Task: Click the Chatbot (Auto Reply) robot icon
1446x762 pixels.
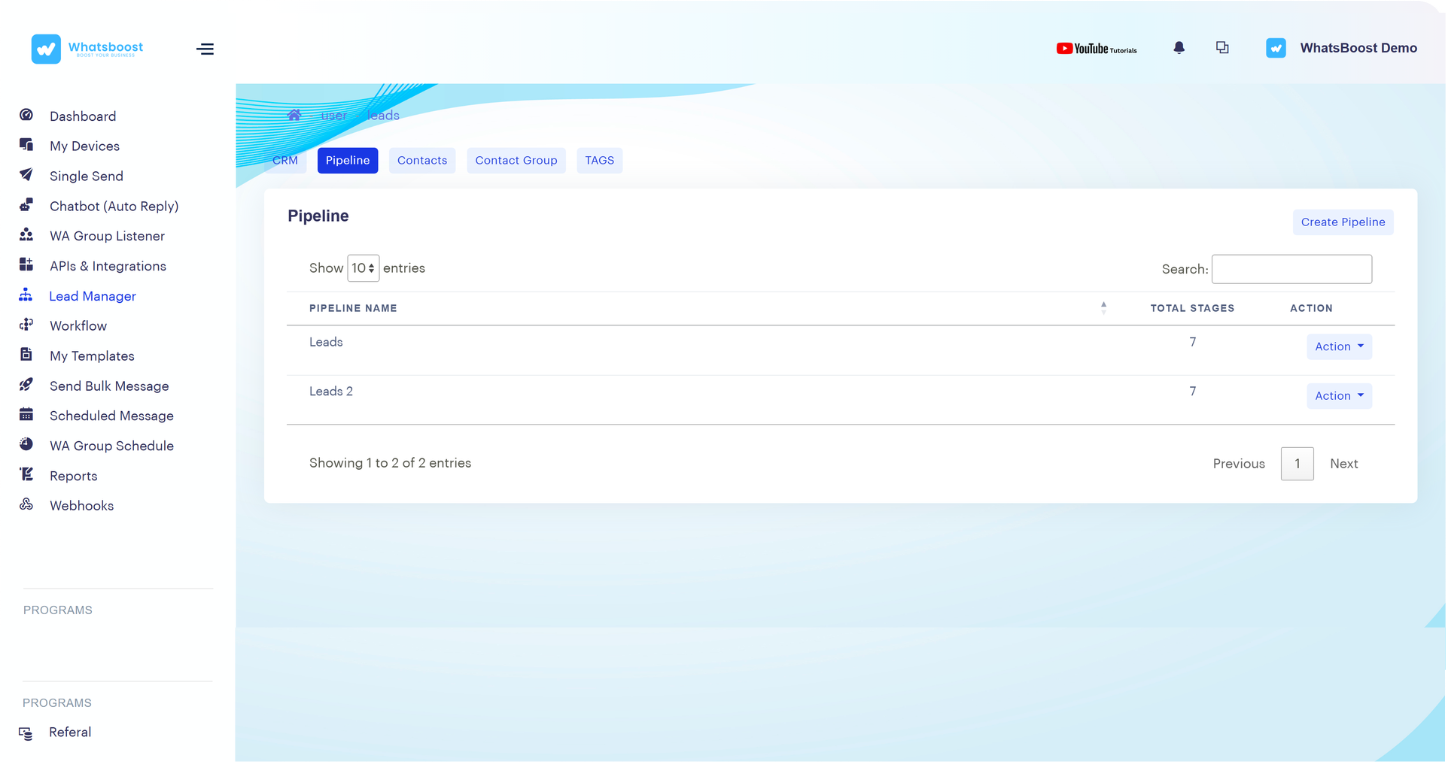Action: pos(27,206)
